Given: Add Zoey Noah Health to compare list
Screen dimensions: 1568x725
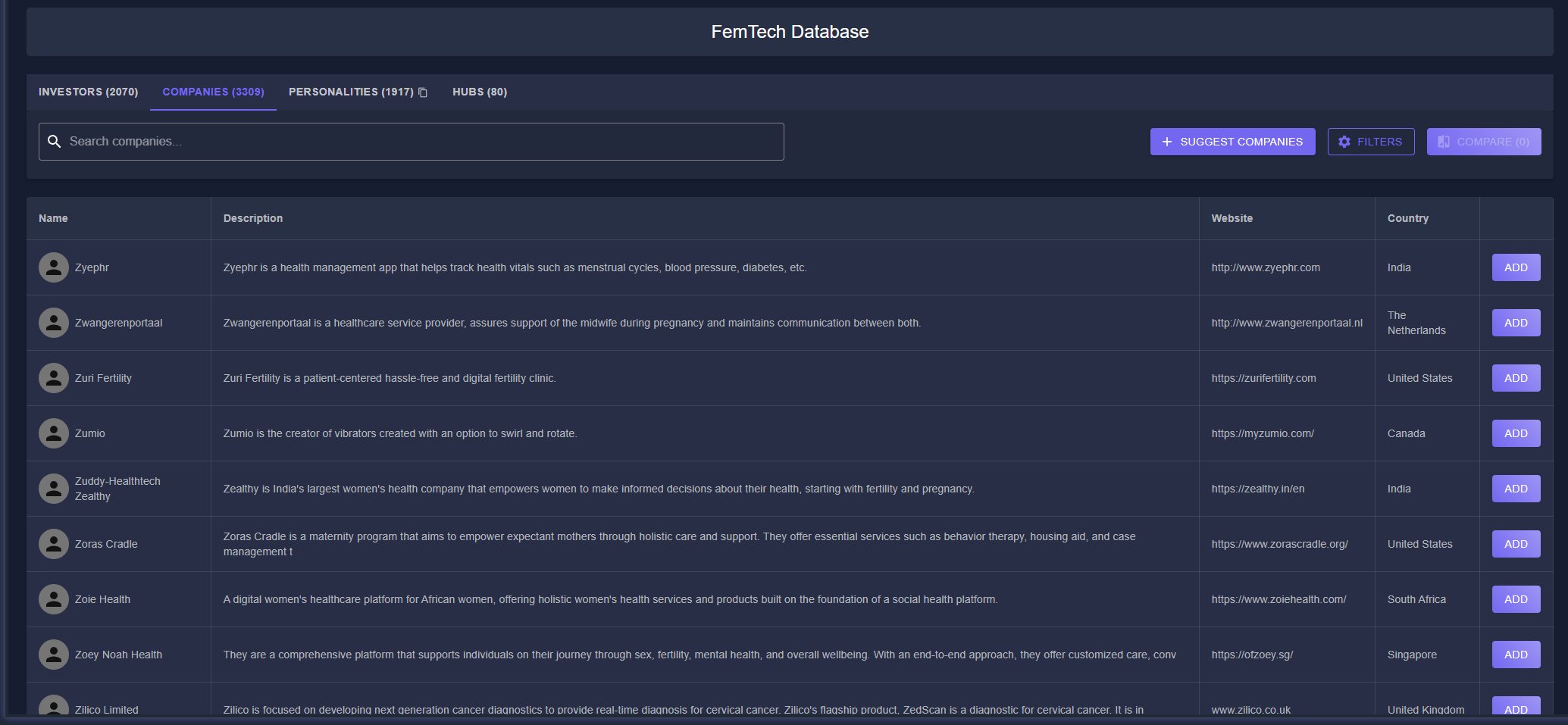Looking at the screenshot, I should point(1516,655).
